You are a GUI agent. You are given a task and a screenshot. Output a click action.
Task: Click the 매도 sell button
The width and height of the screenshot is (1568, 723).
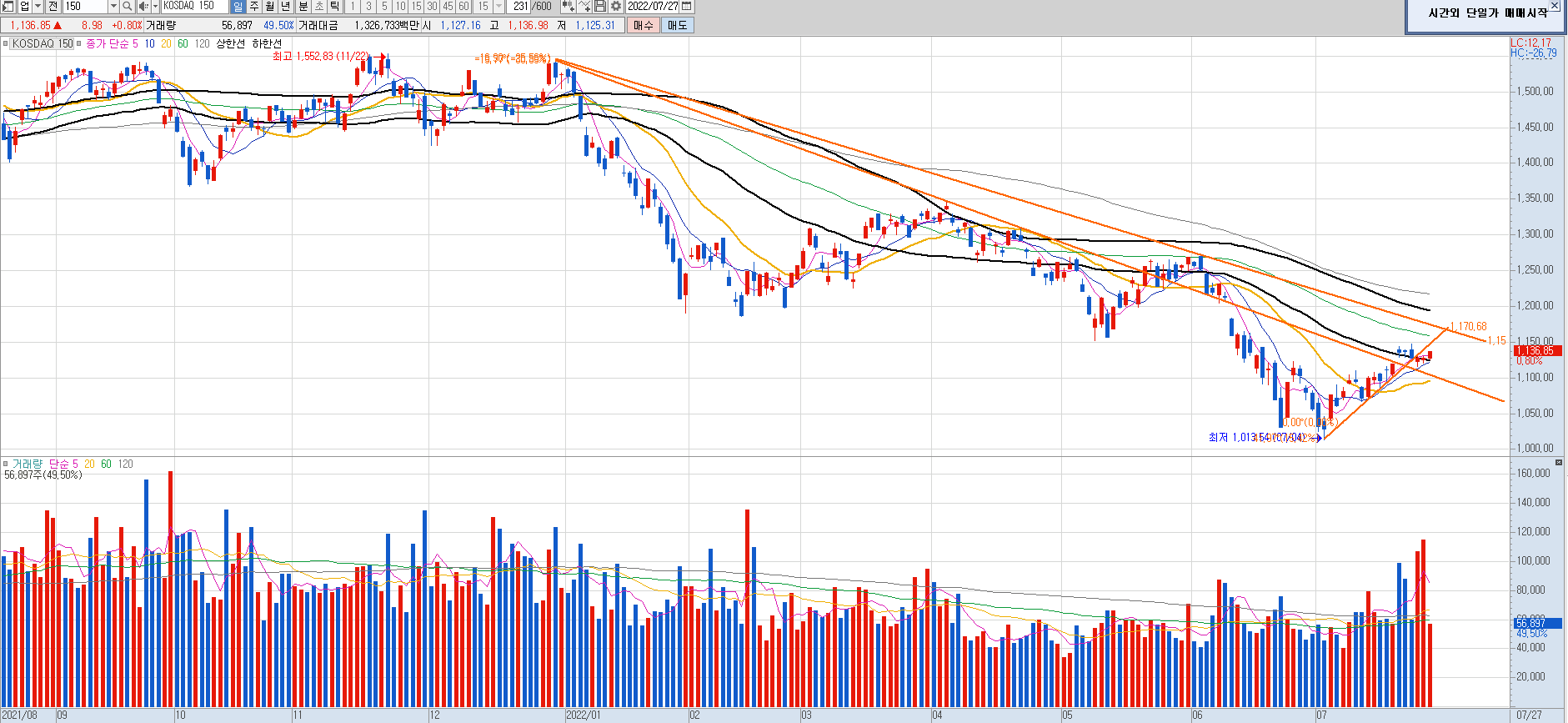[678, 25]
